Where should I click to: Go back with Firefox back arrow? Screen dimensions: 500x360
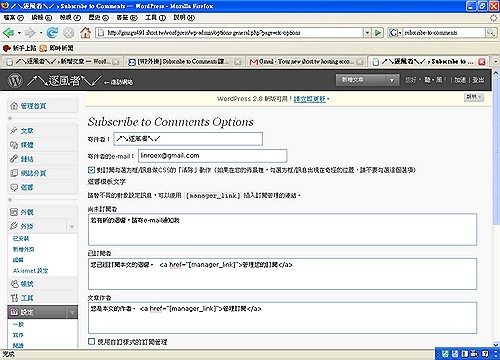pos(8,33)
